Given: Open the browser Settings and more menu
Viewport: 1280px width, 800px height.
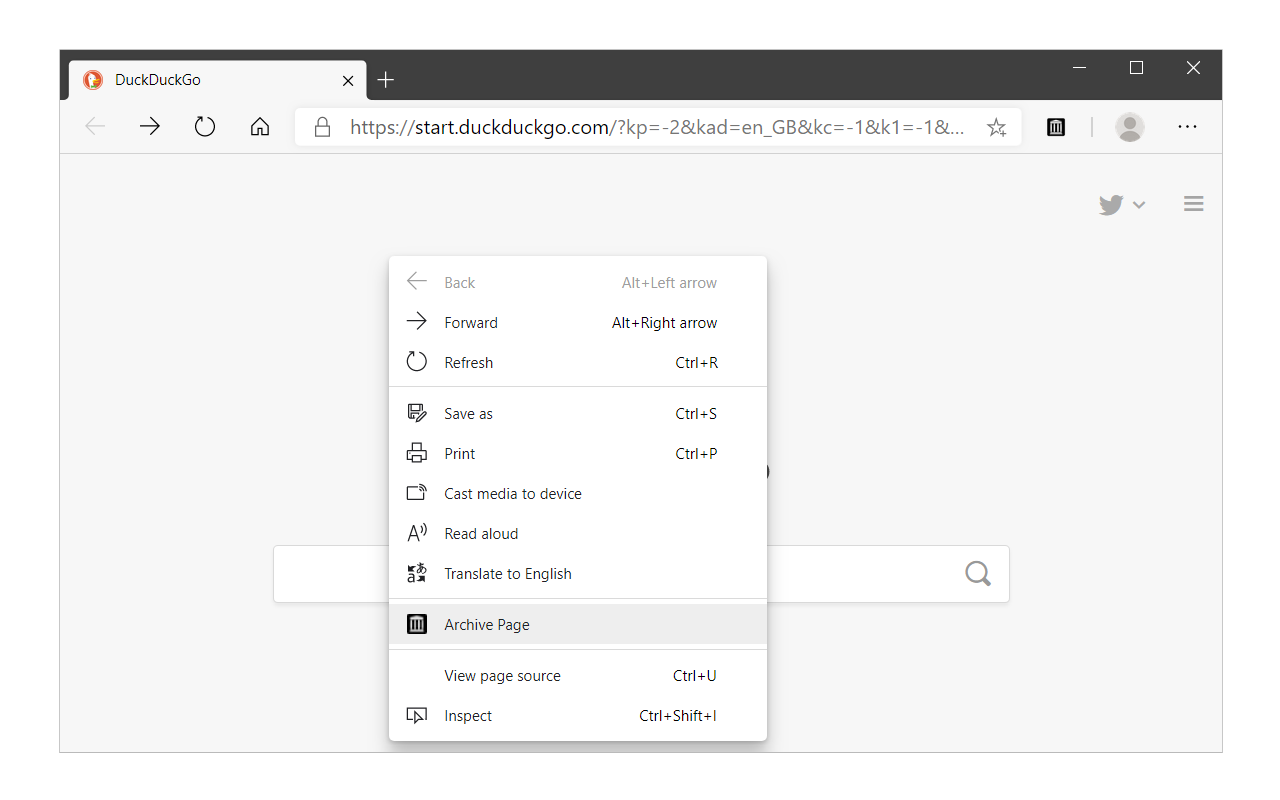Looking at the screenshot, I should point(1187,127).
